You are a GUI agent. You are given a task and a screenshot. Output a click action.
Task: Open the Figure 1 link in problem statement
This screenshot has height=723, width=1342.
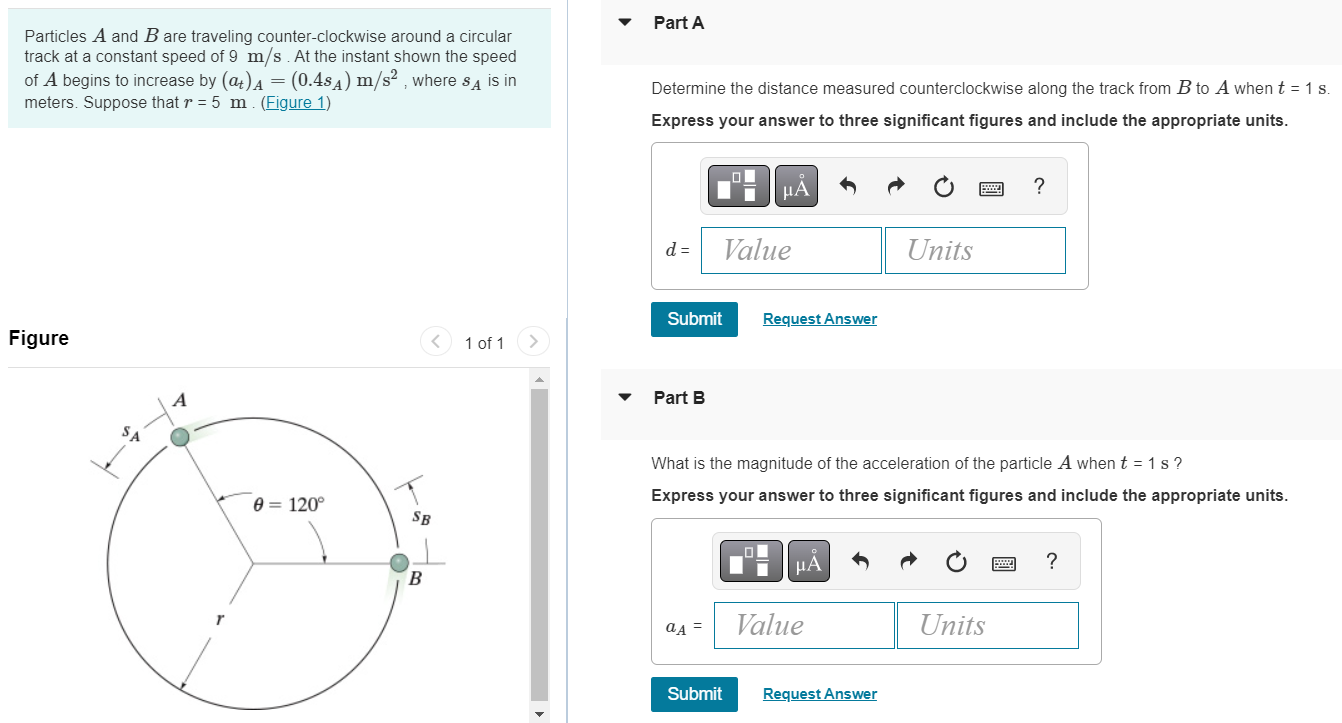[x=295, y=101]
